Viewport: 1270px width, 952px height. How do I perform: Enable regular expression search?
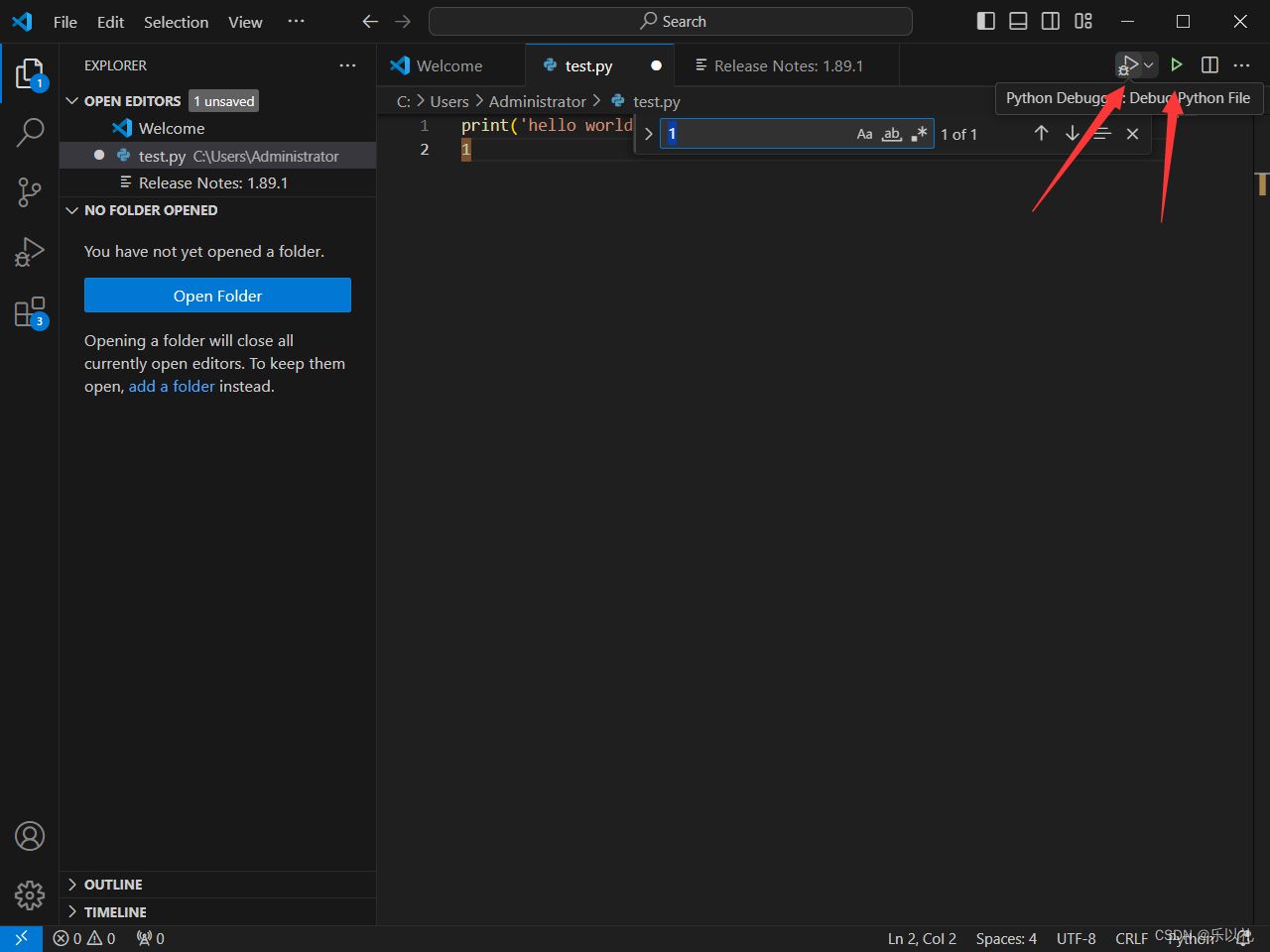pos(918,133)
